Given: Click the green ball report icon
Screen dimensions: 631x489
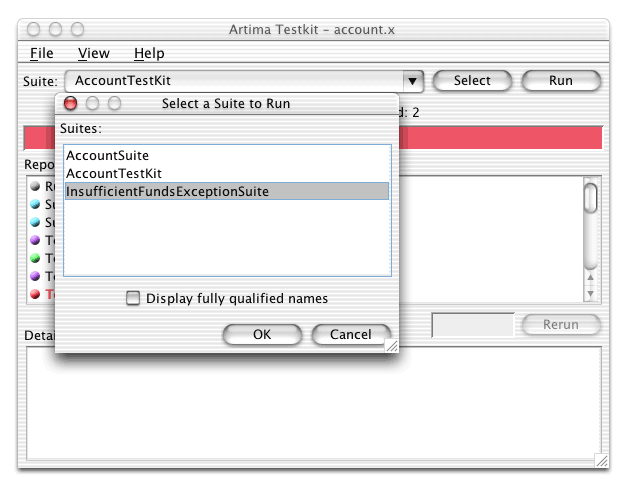Looking at the screenshot, I should coord(35,258).
